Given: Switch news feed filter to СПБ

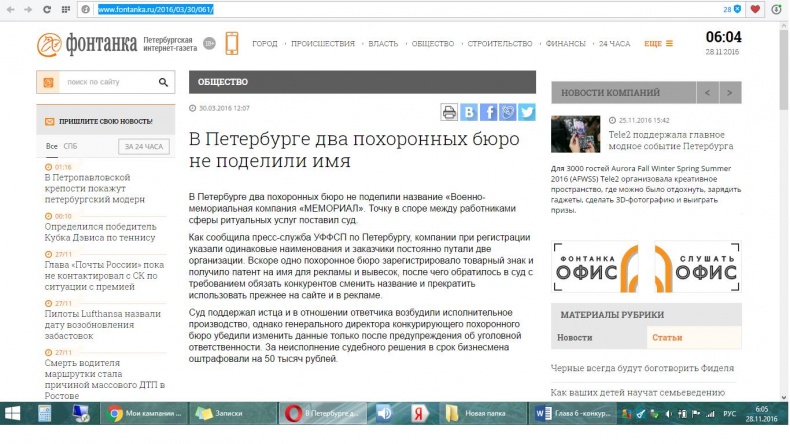Looking at the screenshot, I should pyautogui.click(x=70, y=146).
